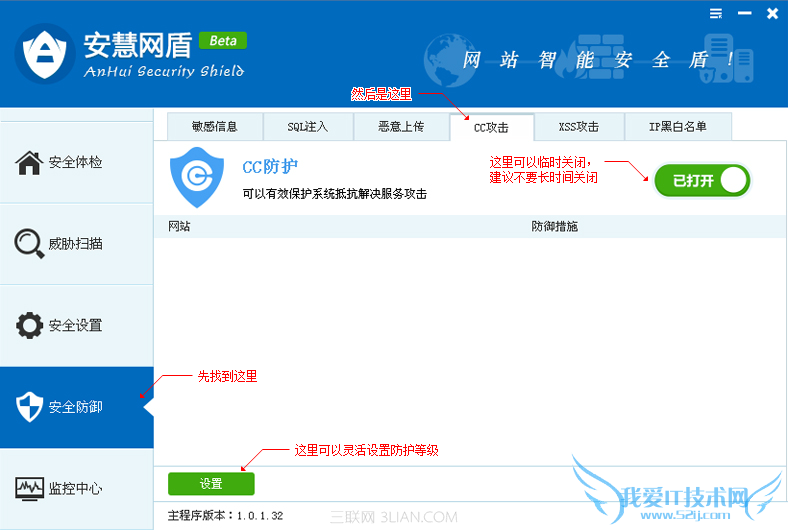The image size is (788, 530).
Task: Click the green 设置 button
Action: coord(211,484)
